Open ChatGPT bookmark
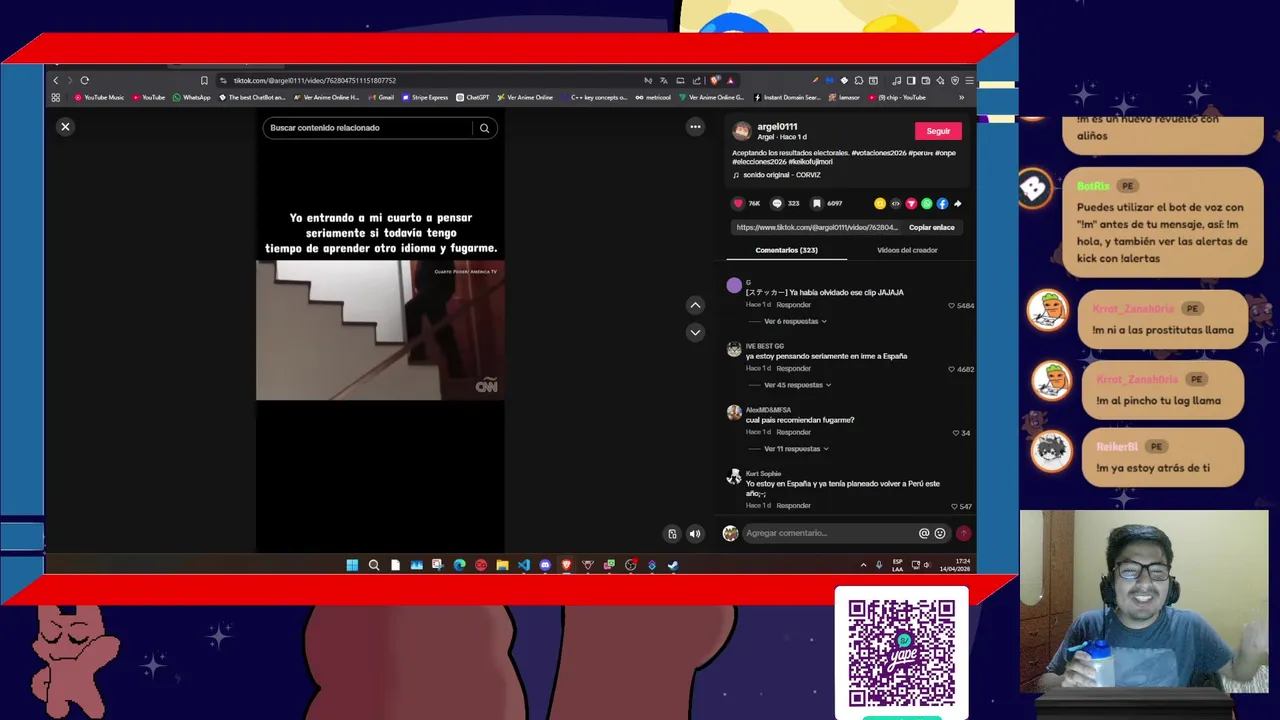This screenshot has height=720, width=1280. click(x=472, y=97)
